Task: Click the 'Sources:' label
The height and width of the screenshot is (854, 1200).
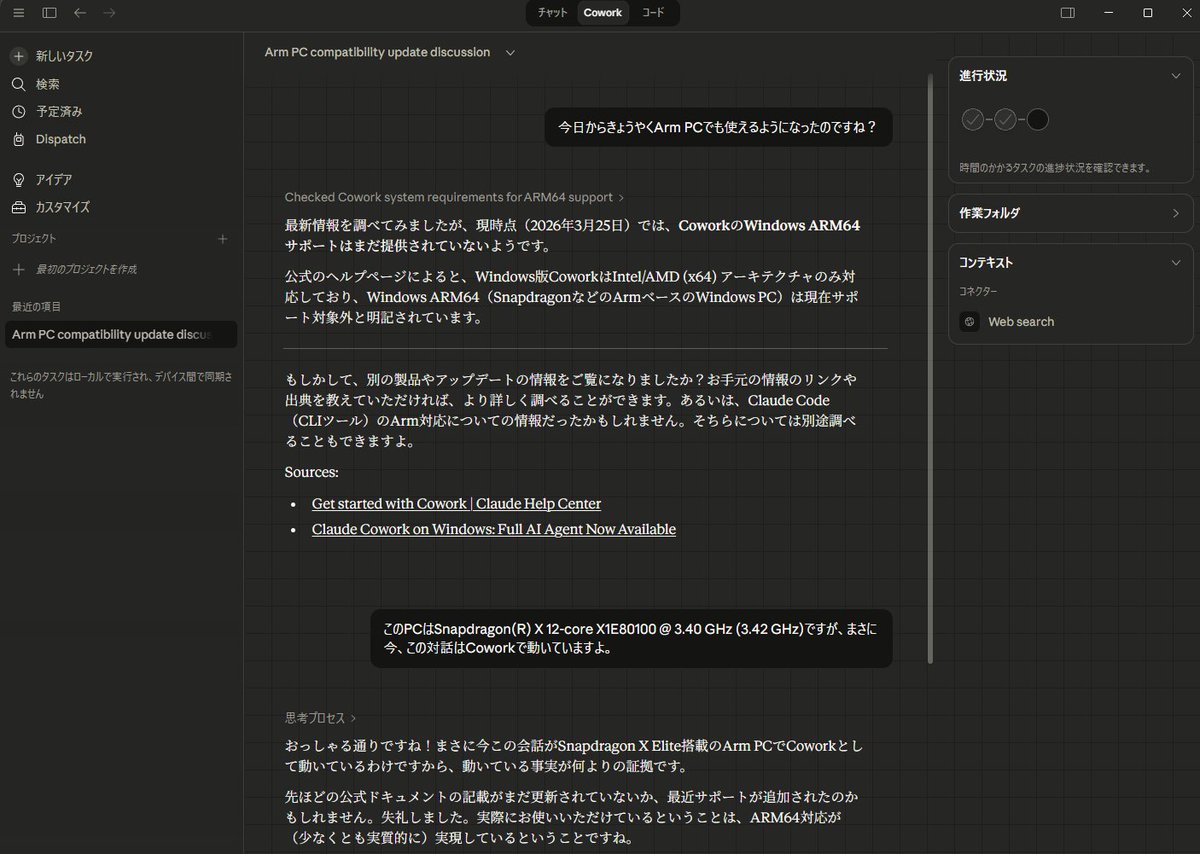Action: click(312, 472)
